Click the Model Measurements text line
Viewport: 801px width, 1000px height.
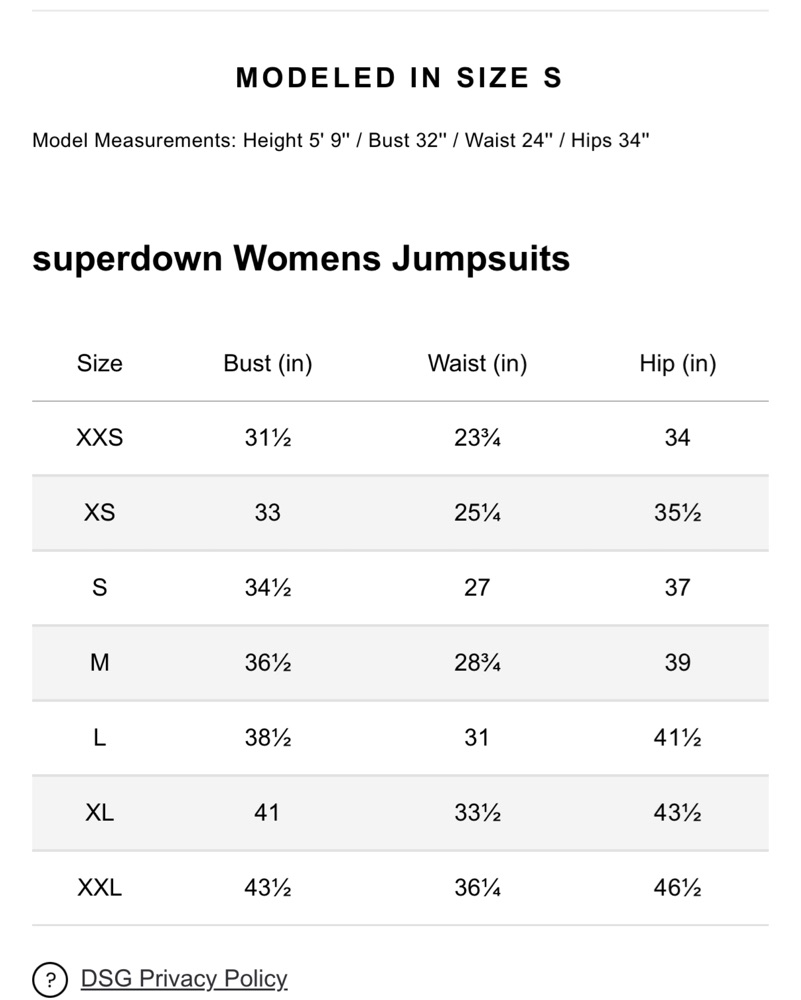pos(341,140)
